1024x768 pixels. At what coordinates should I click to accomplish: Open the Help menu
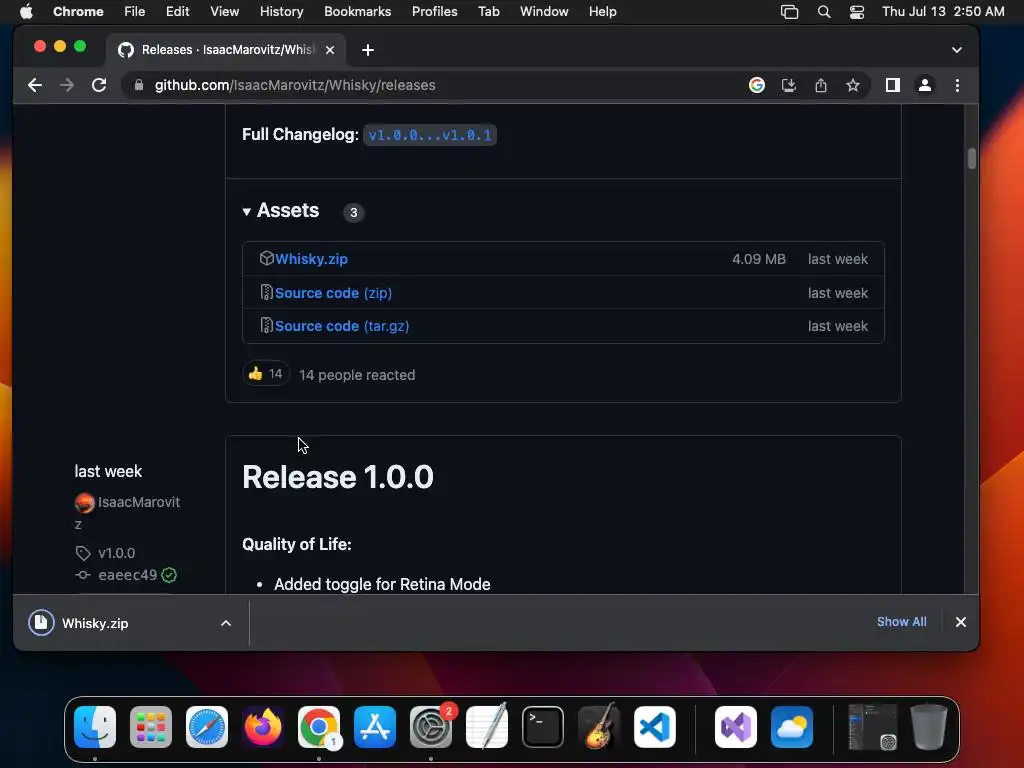(x=602, y=11)
